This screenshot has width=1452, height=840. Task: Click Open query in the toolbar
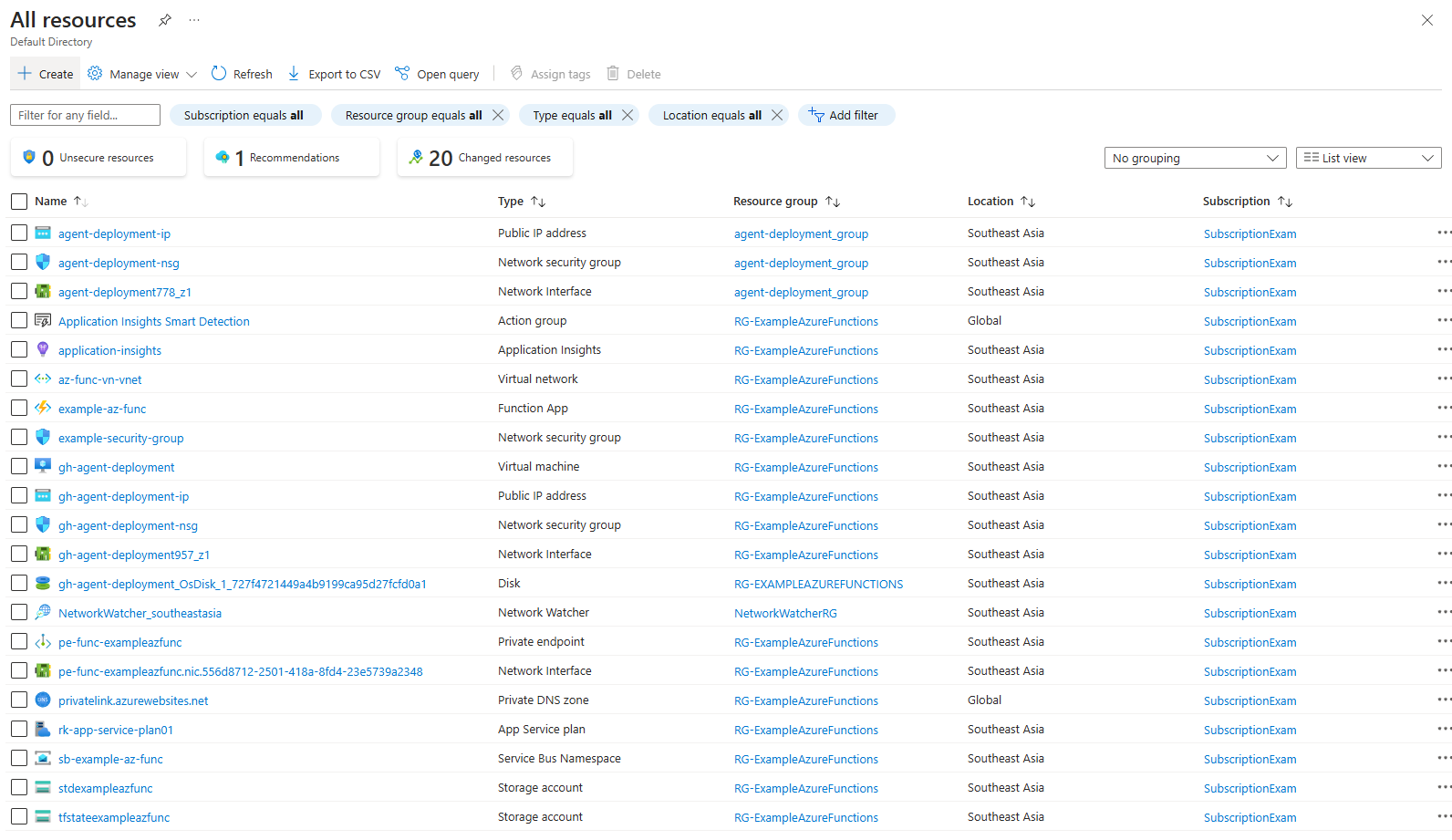point(437,74)
